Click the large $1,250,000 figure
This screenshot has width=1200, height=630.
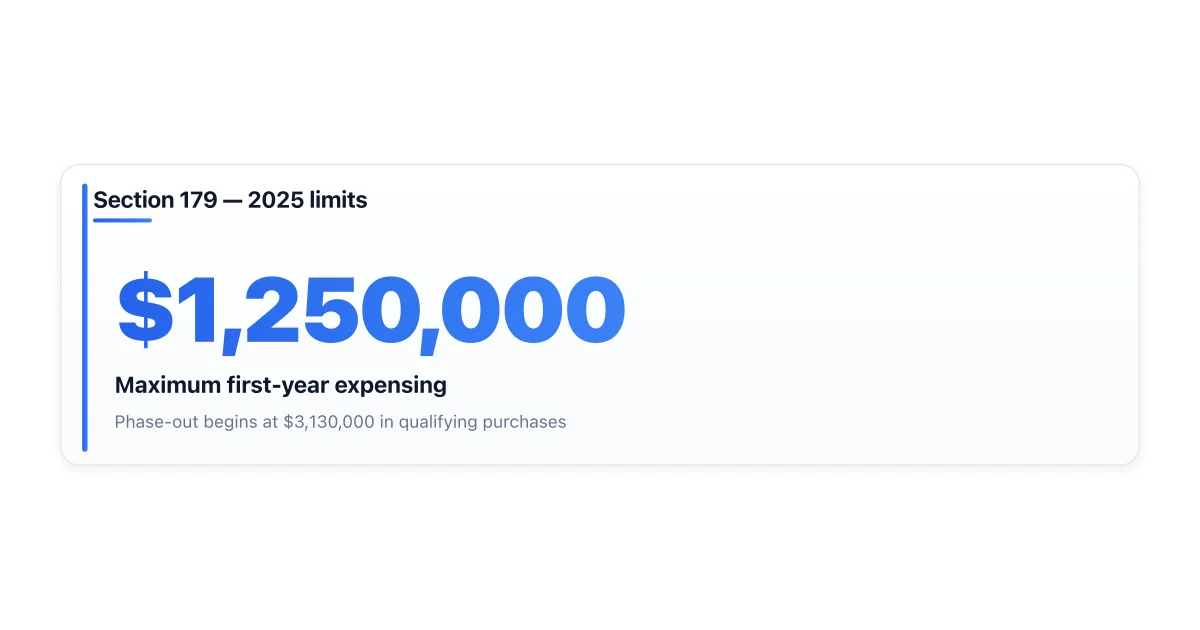coord(371,311)
